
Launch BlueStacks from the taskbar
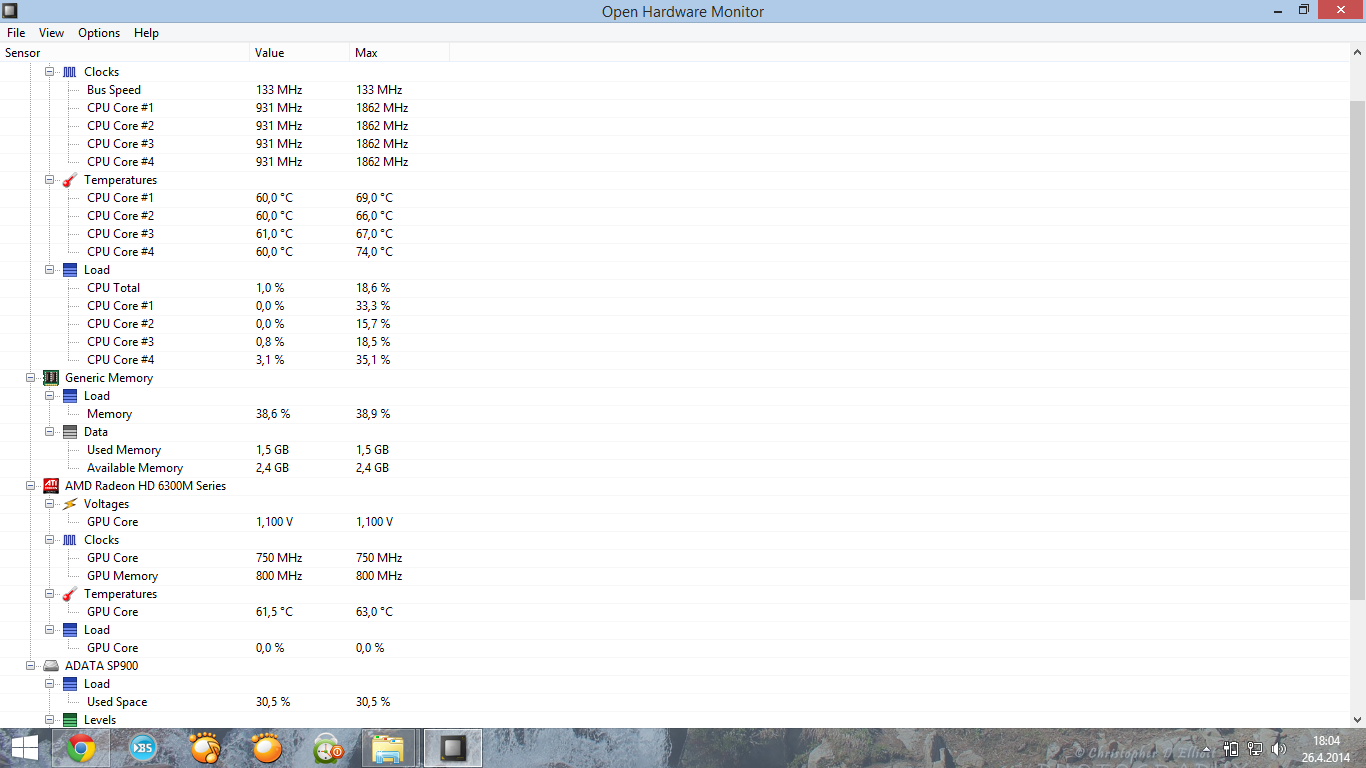tap(143, 748)
